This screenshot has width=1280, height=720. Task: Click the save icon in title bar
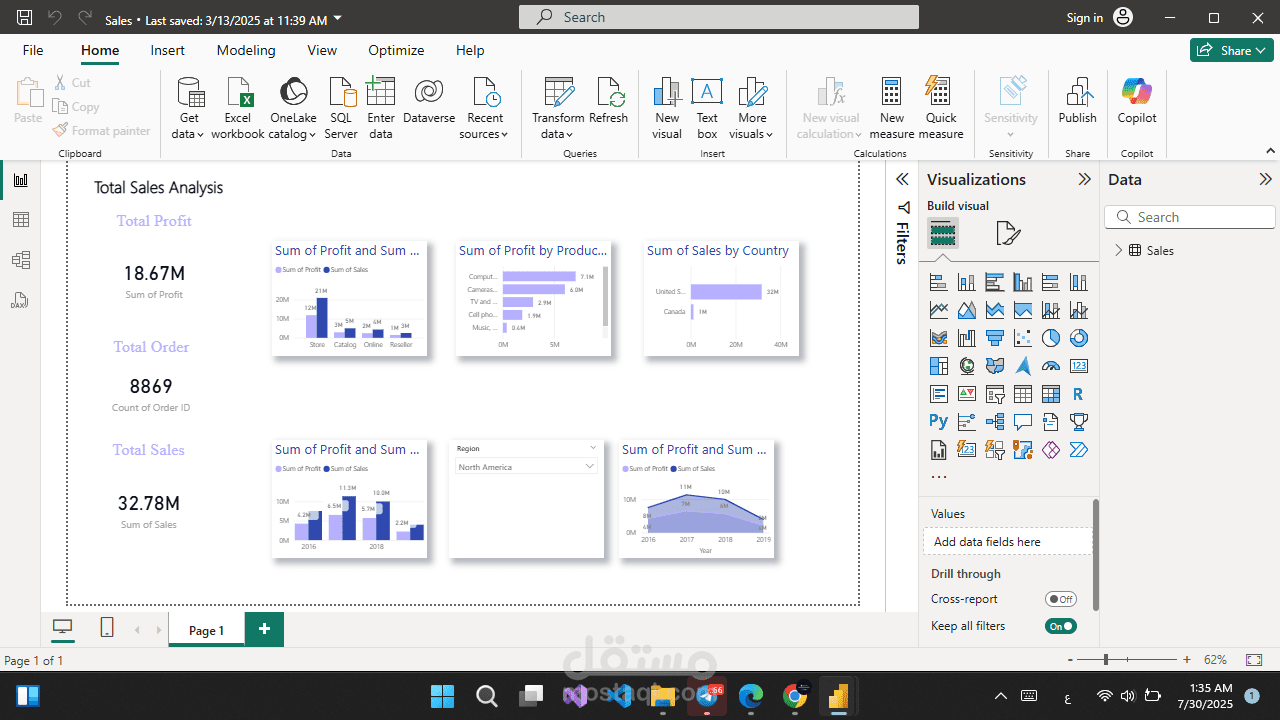pyautogui.click(x=24, y=18)
